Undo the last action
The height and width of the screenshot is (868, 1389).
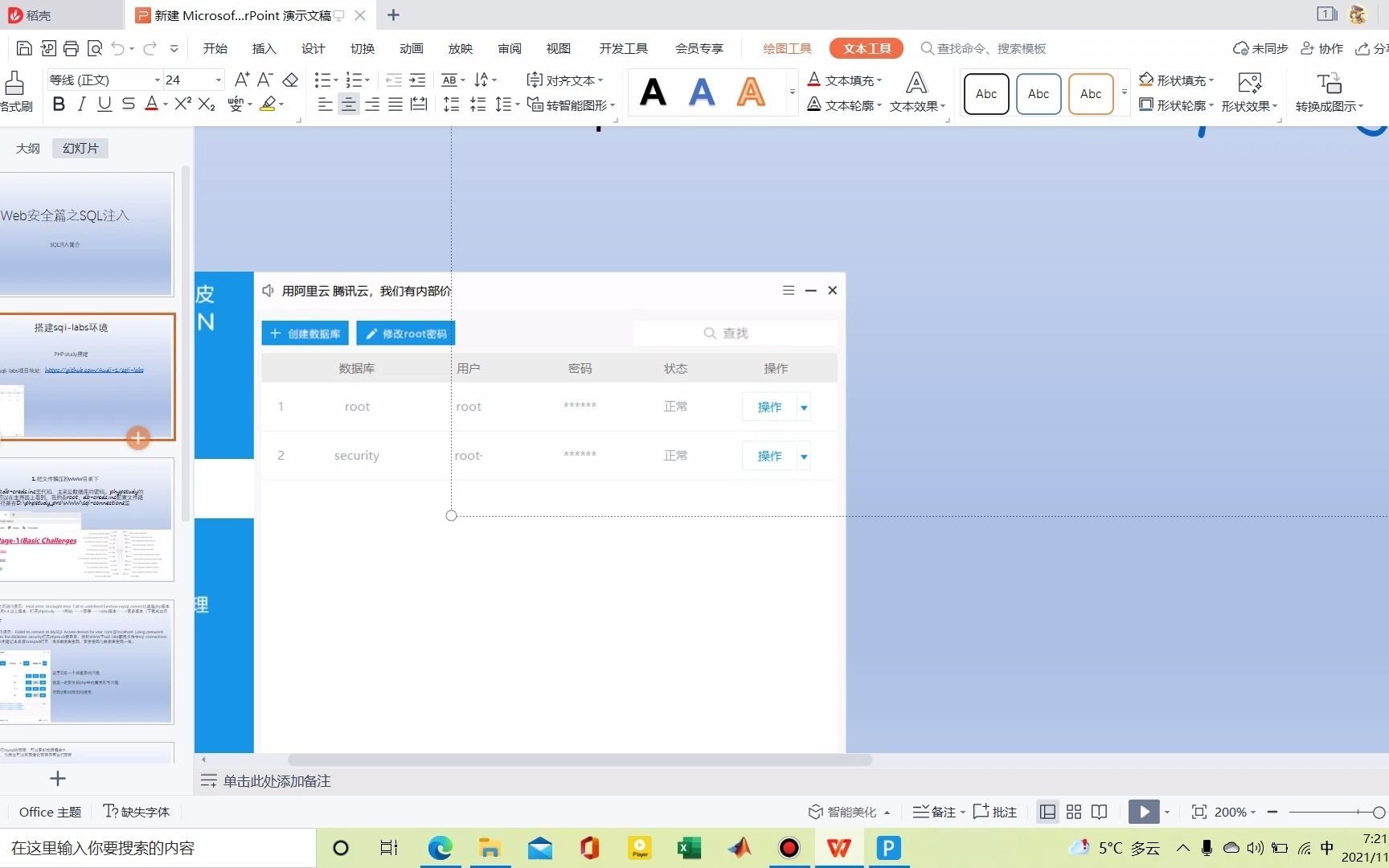tap(118, 48)
